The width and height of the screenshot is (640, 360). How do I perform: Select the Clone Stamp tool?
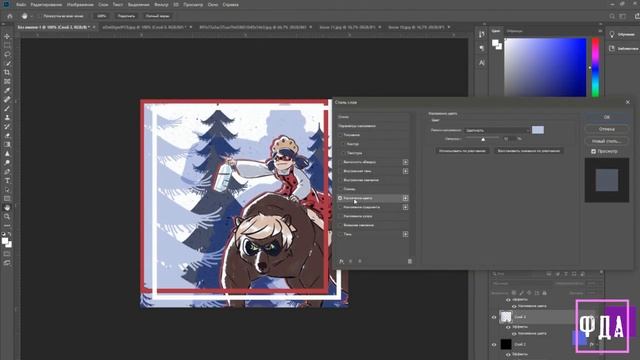[7, 117]
